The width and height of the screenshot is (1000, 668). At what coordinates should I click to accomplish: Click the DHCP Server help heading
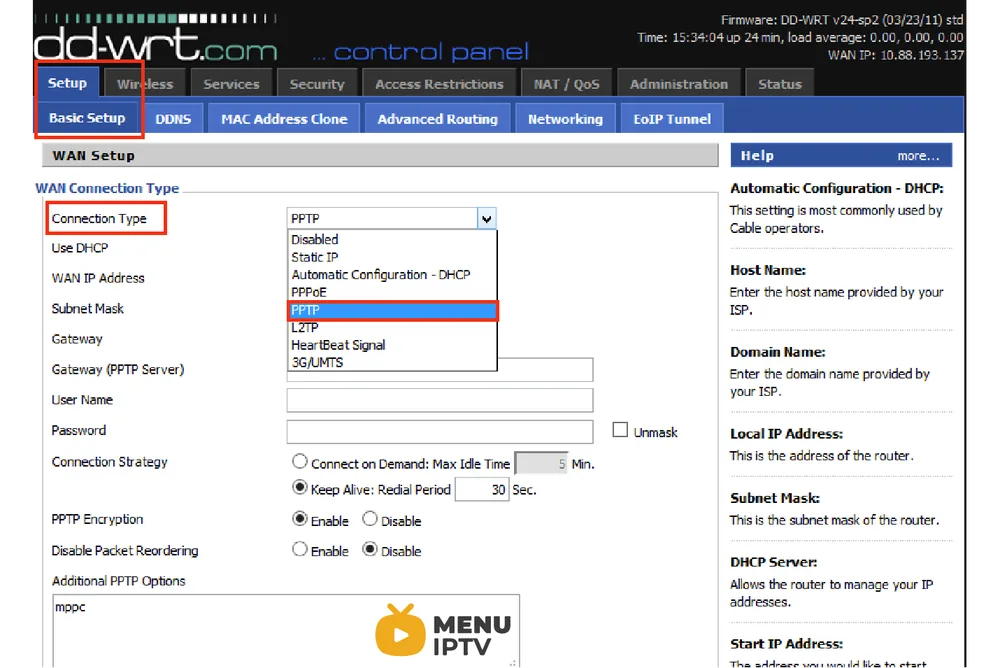[774, 562]
